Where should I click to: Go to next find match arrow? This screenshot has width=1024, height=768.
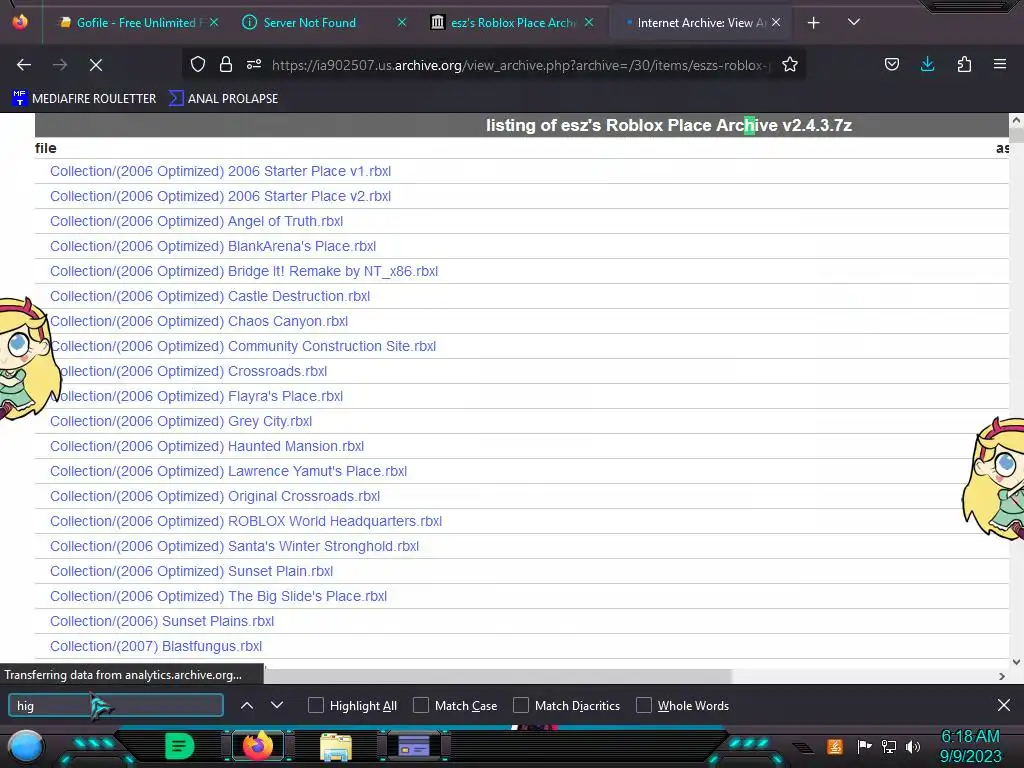pos(277,705)
